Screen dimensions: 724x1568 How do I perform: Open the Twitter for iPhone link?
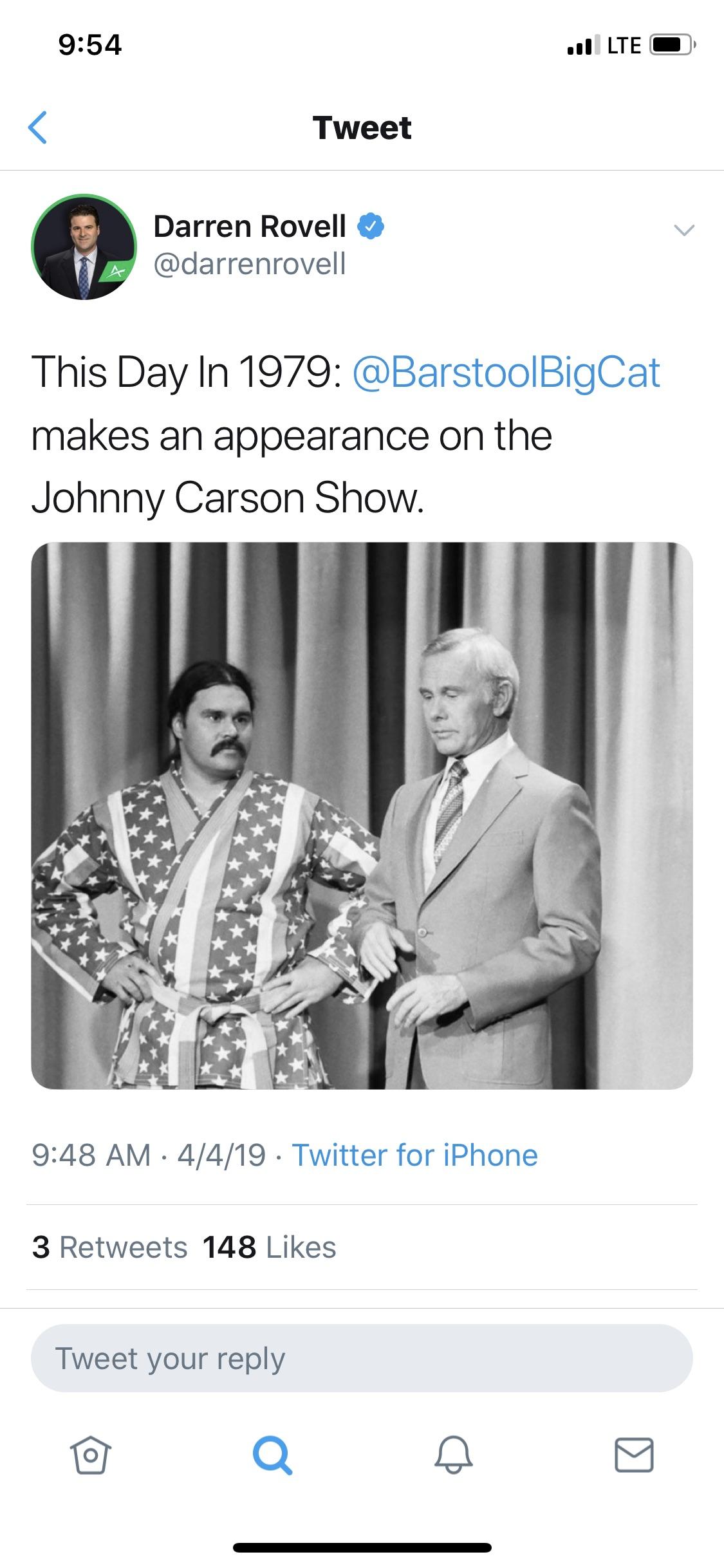tap(415, 1155)
